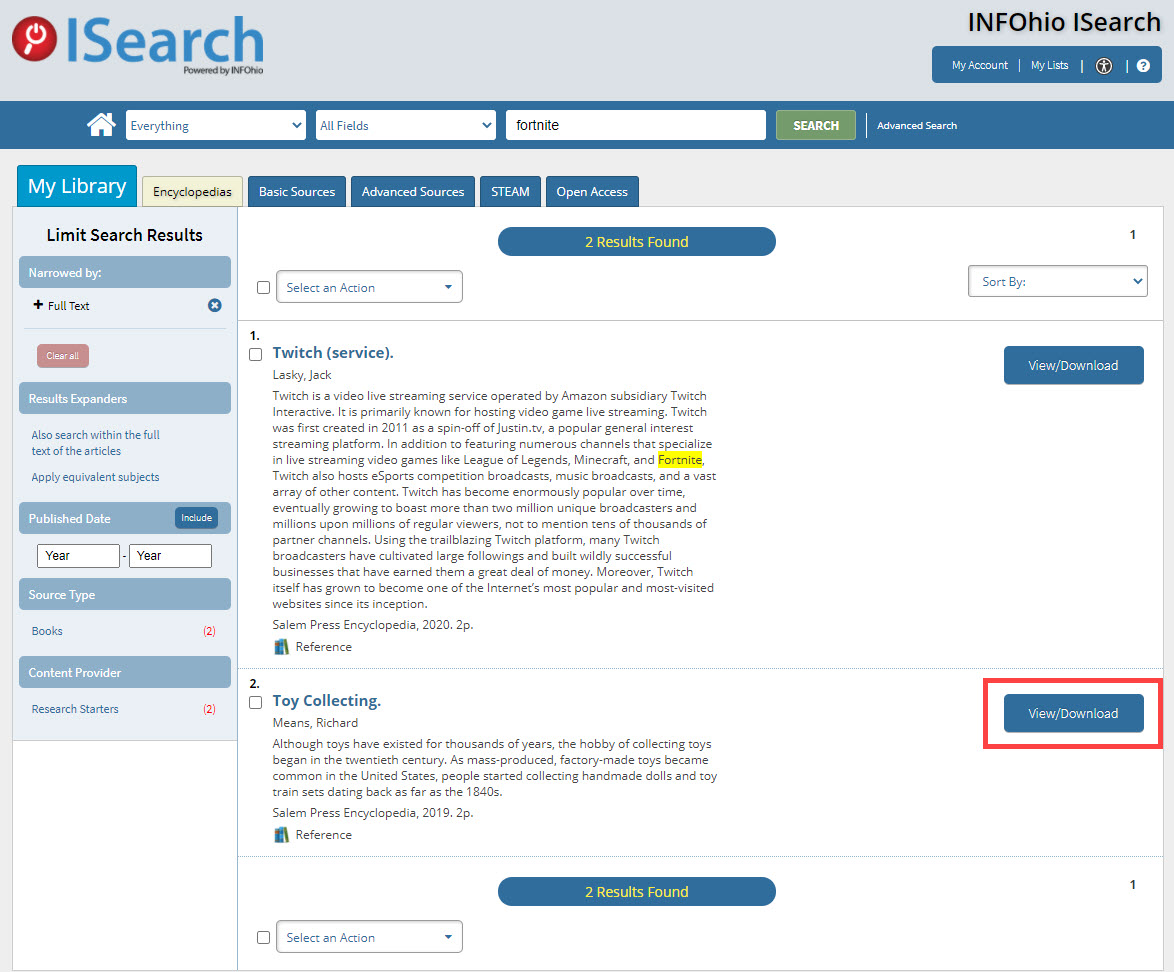Click Also search within the full text link

(x=96, y=443)
